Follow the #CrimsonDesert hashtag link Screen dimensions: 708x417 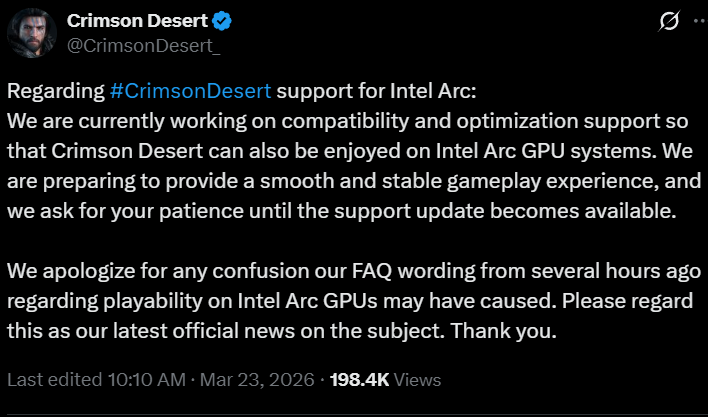(190, 92)
